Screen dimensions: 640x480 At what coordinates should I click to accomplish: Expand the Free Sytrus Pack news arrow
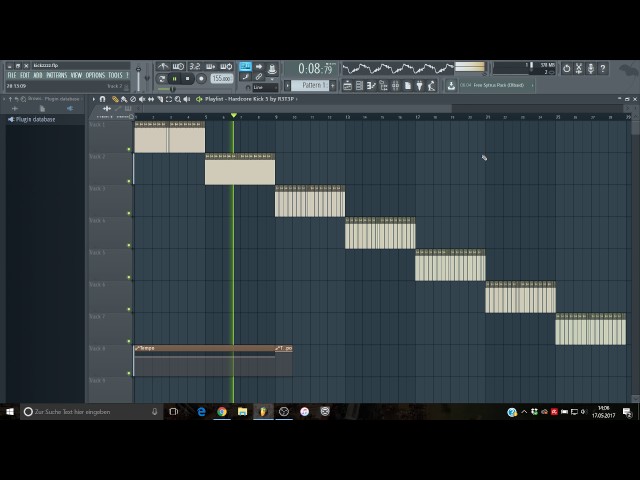[532, 85]
